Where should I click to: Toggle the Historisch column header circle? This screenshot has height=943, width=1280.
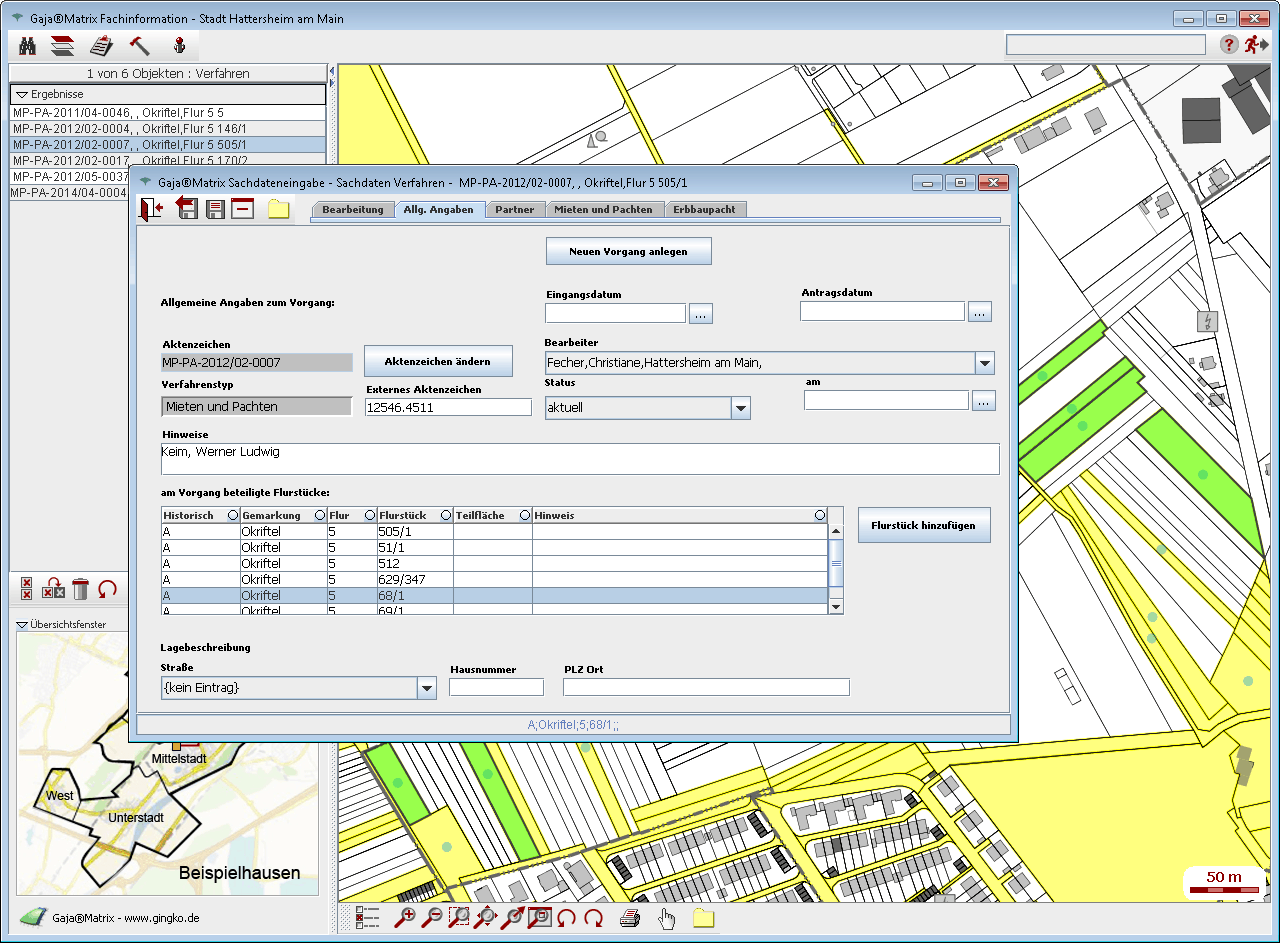pos(232,515)
